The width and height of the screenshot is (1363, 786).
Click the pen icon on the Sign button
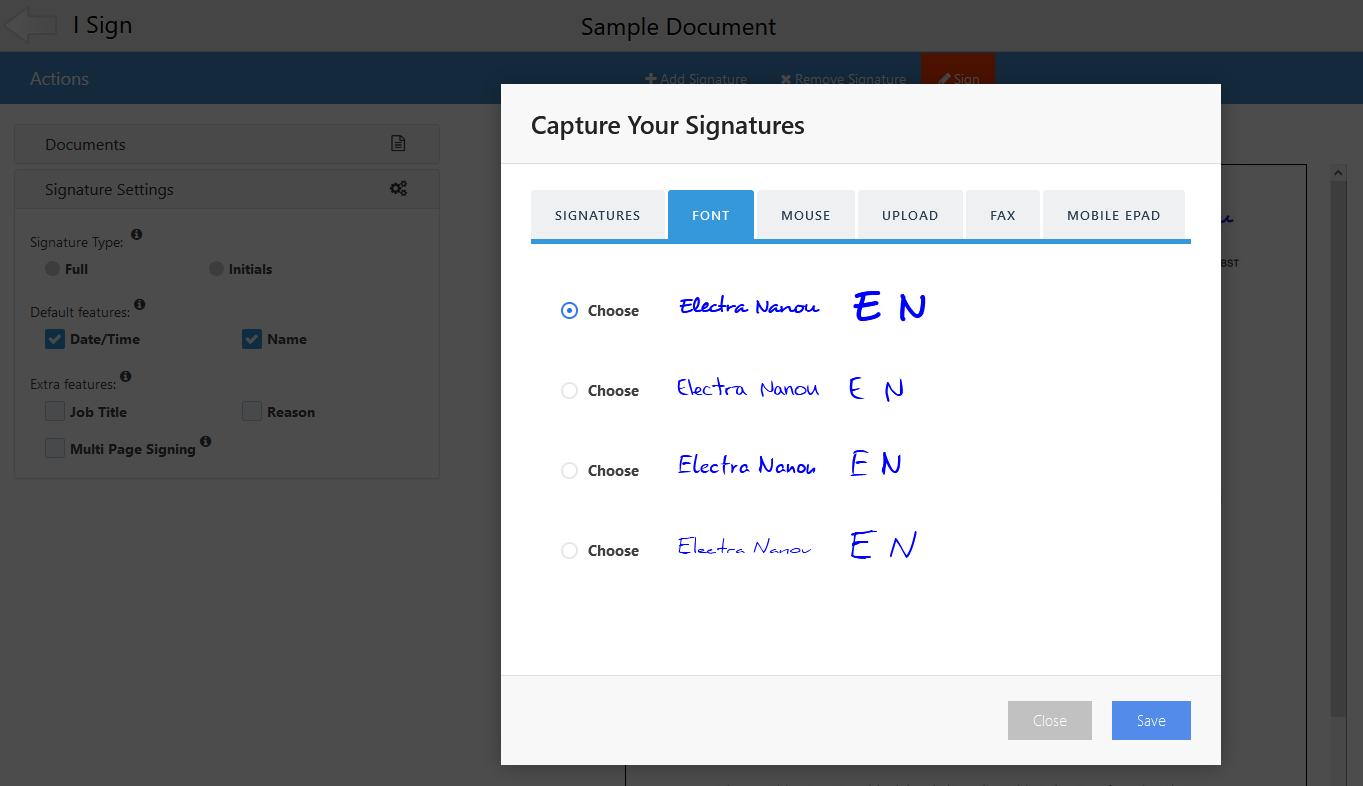coord(944,79)
